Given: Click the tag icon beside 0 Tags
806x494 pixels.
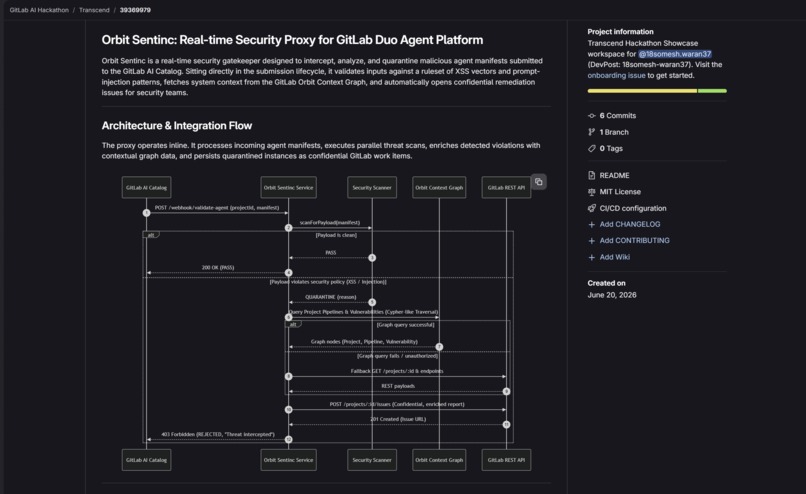Looking at the screenshot, I should click(x=592, y=149).
